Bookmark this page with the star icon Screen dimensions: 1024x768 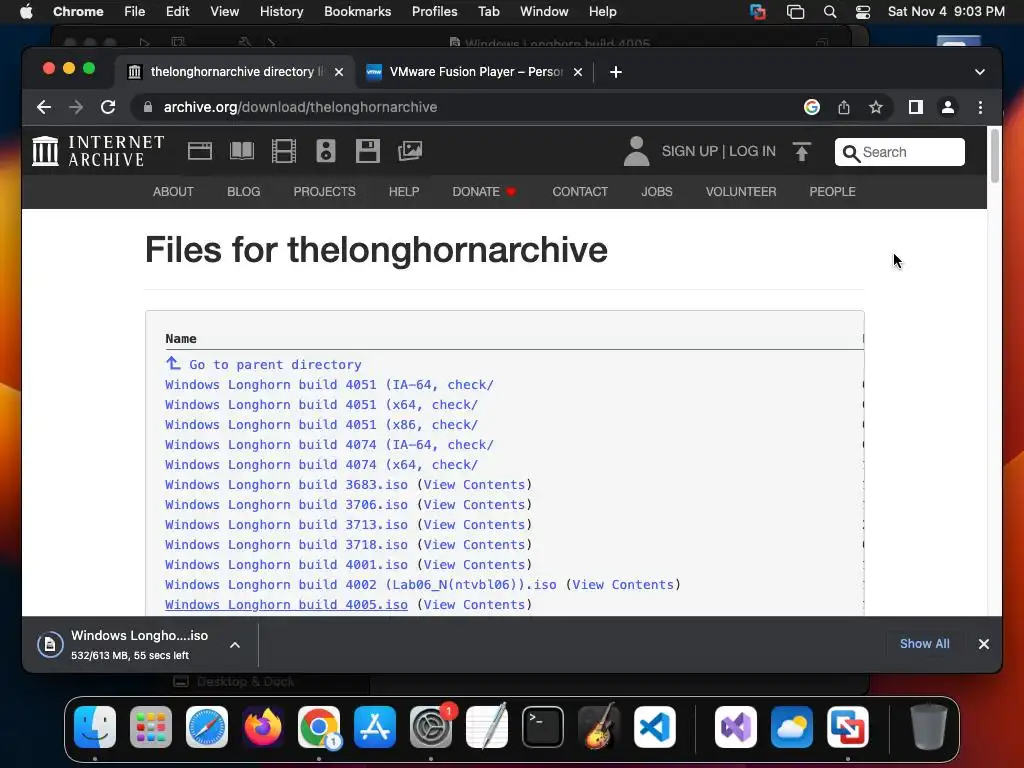876,107
